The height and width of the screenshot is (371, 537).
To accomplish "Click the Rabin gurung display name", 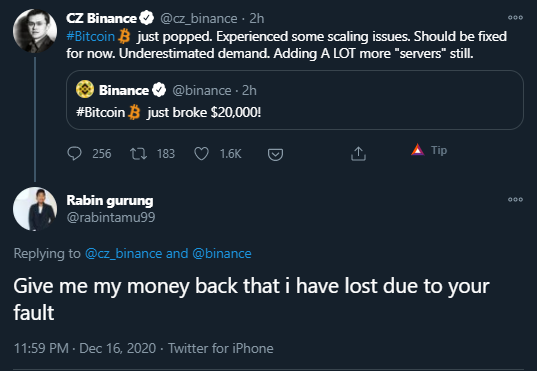I will coord(110,201).
